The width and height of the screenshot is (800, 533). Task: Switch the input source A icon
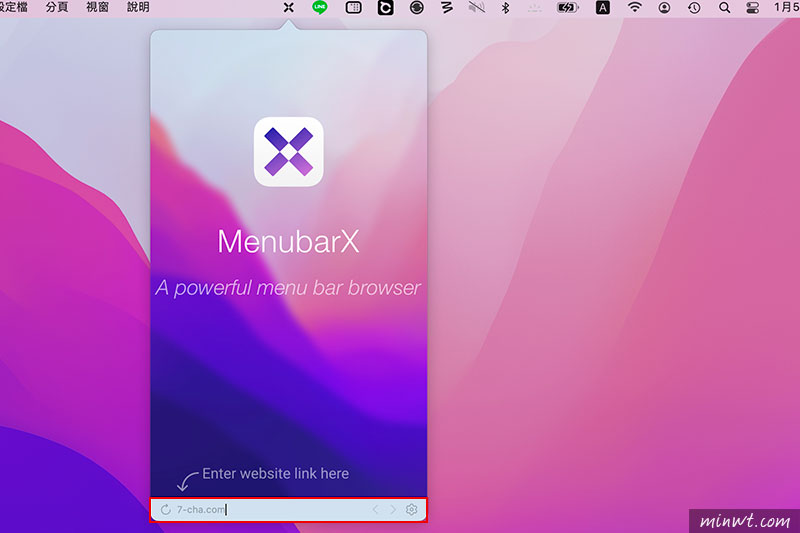(x=603, y=7)
